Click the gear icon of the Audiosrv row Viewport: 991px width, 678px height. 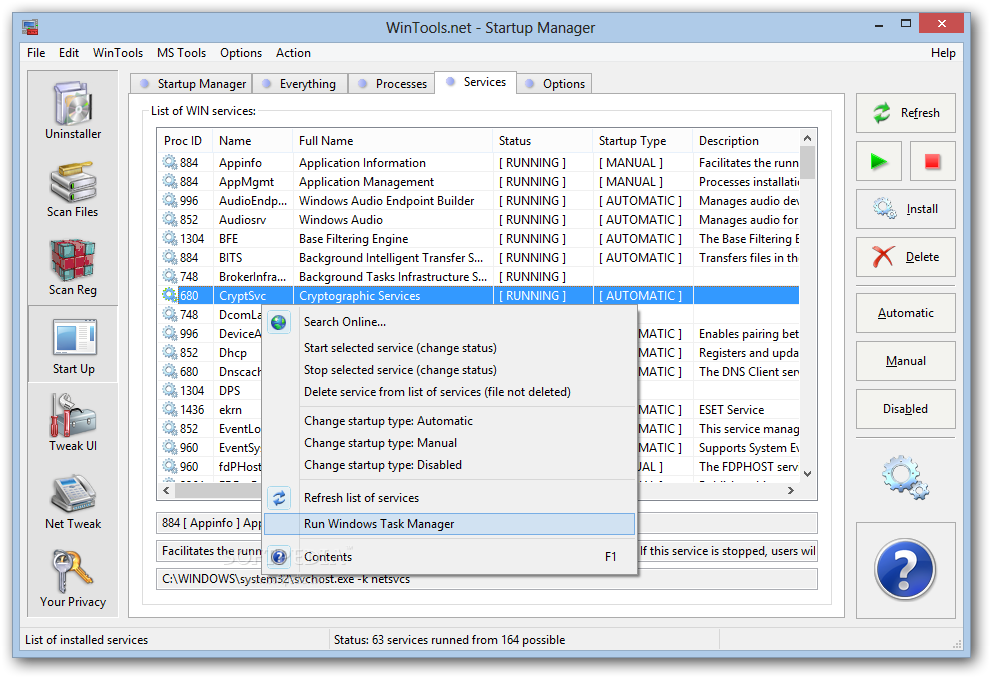(169, 219)
